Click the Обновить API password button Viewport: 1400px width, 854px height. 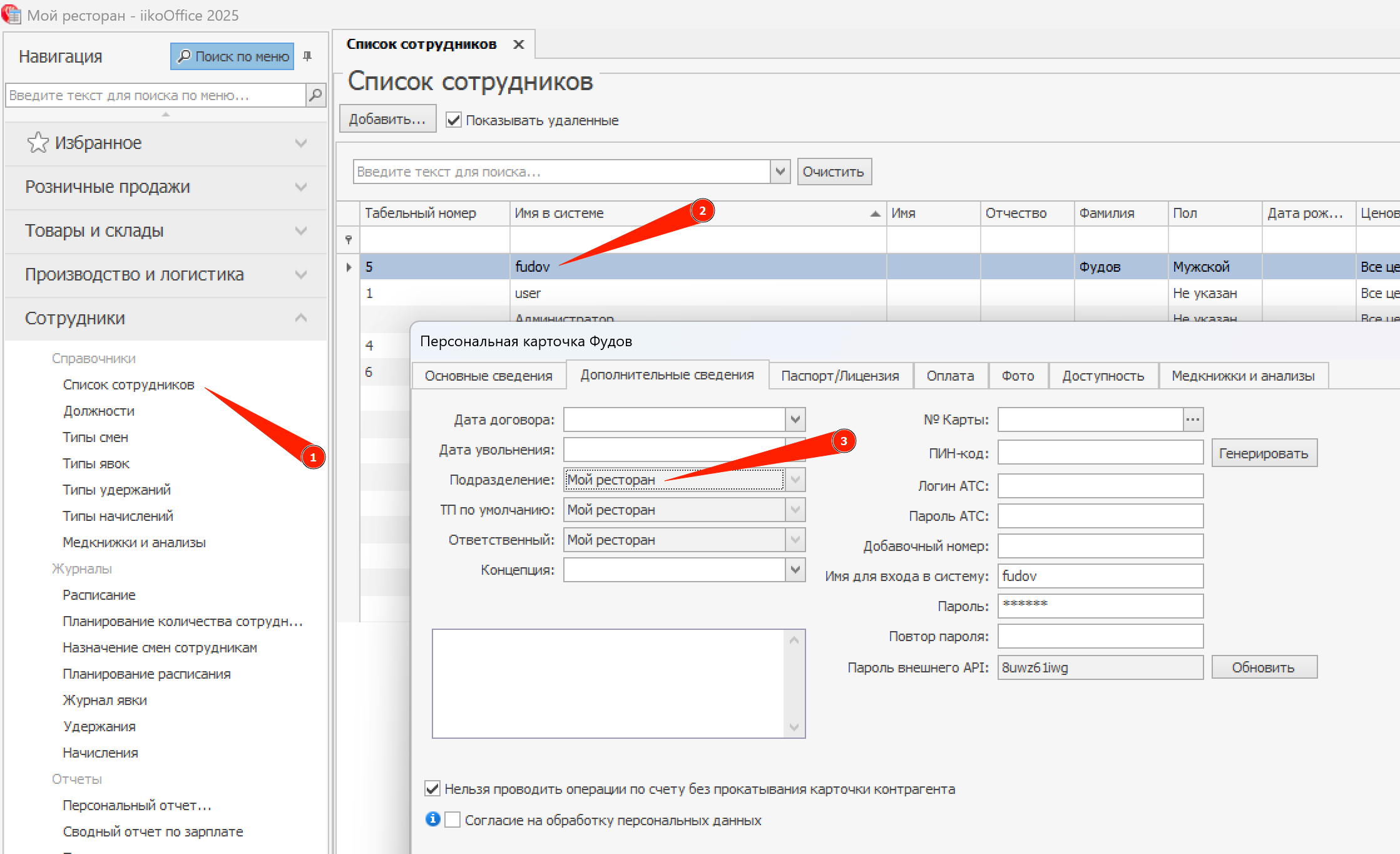(x=1264, y=667)
